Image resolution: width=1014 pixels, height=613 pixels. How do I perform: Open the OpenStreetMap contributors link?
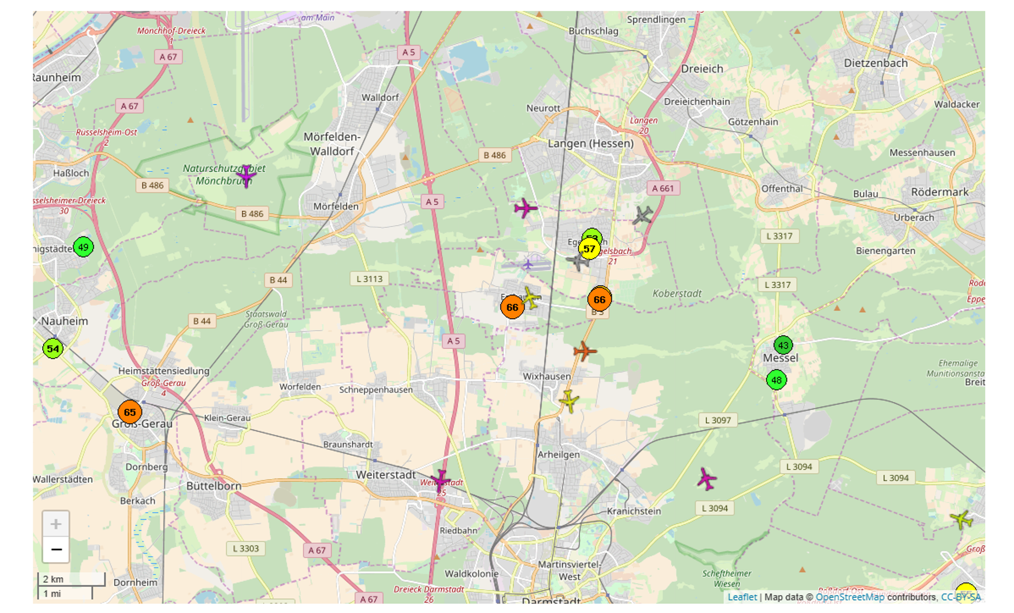[x=850, y=597]
